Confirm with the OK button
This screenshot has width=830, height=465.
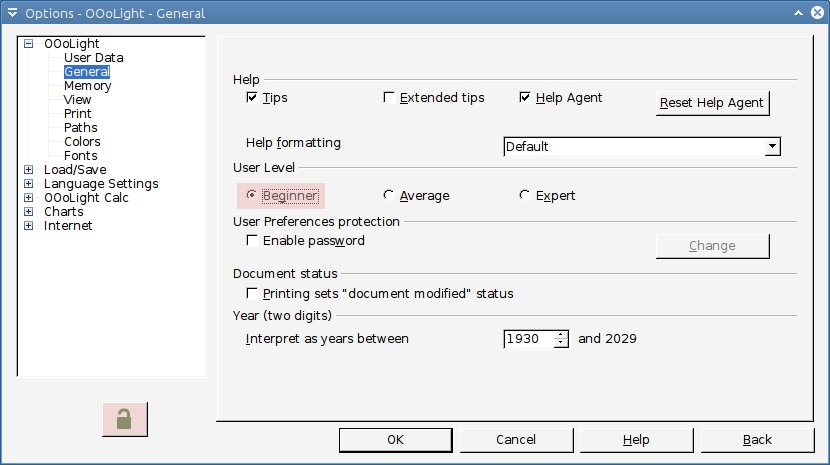[x=395, y=440]
